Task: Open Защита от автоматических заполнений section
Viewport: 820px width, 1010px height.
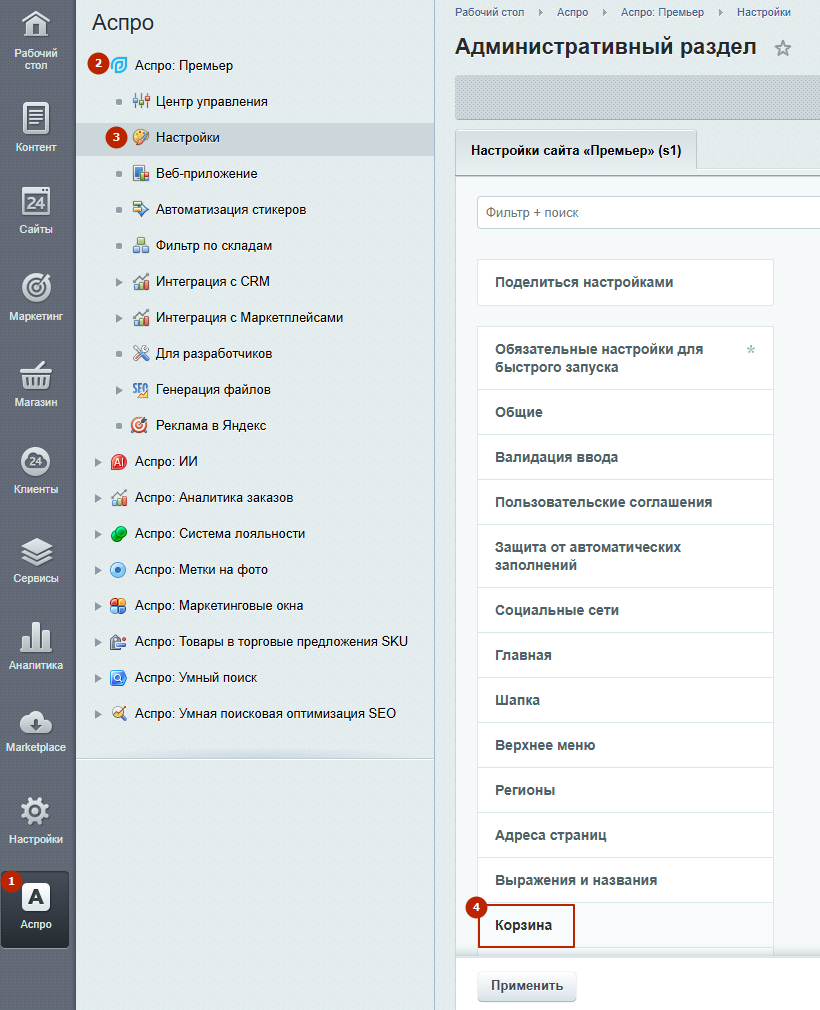Action: click(625, 556)
